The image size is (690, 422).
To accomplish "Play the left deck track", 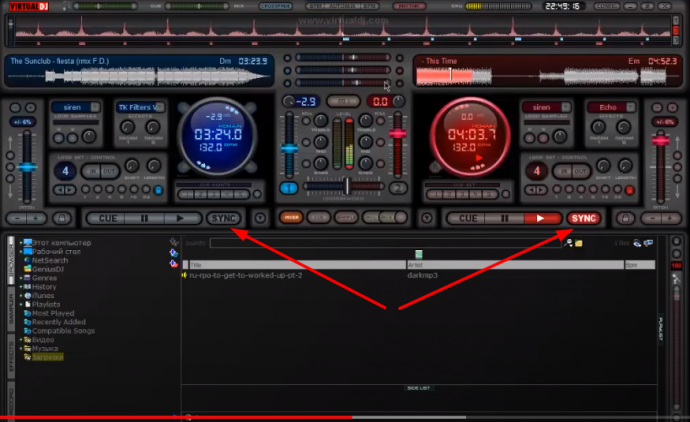I will click(180, 218).
